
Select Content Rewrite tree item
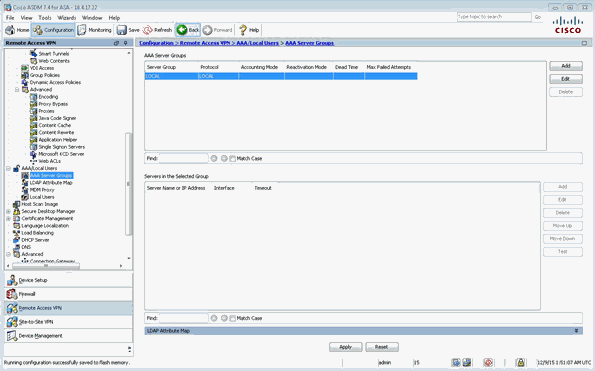[x=56, y=132]
